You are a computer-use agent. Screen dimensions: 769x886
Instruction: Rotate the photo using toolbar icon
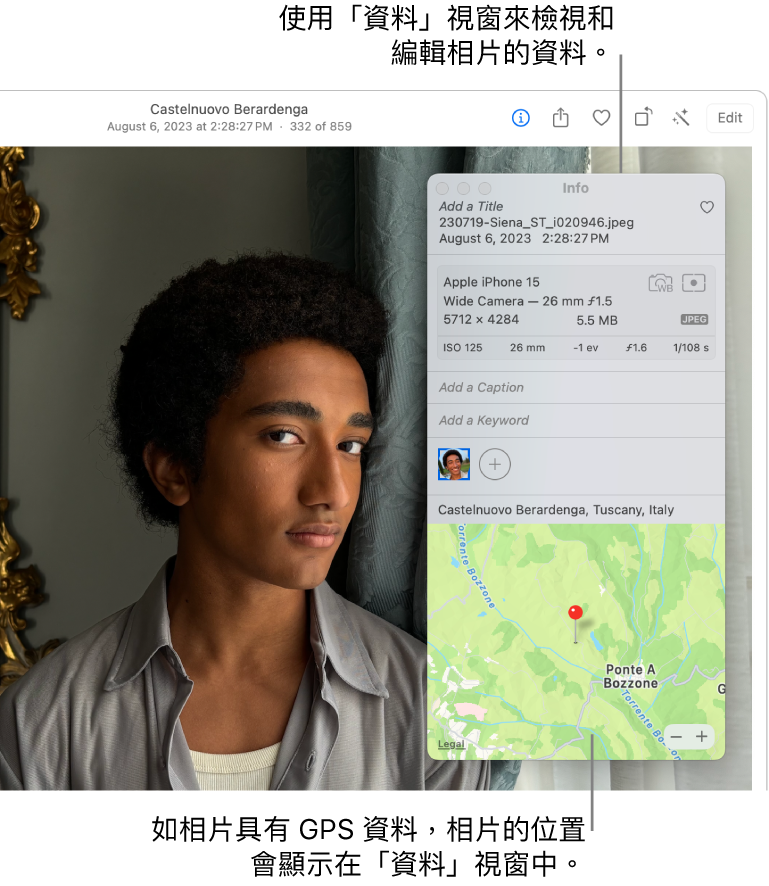pyautogui.click(x=643, y=117)
